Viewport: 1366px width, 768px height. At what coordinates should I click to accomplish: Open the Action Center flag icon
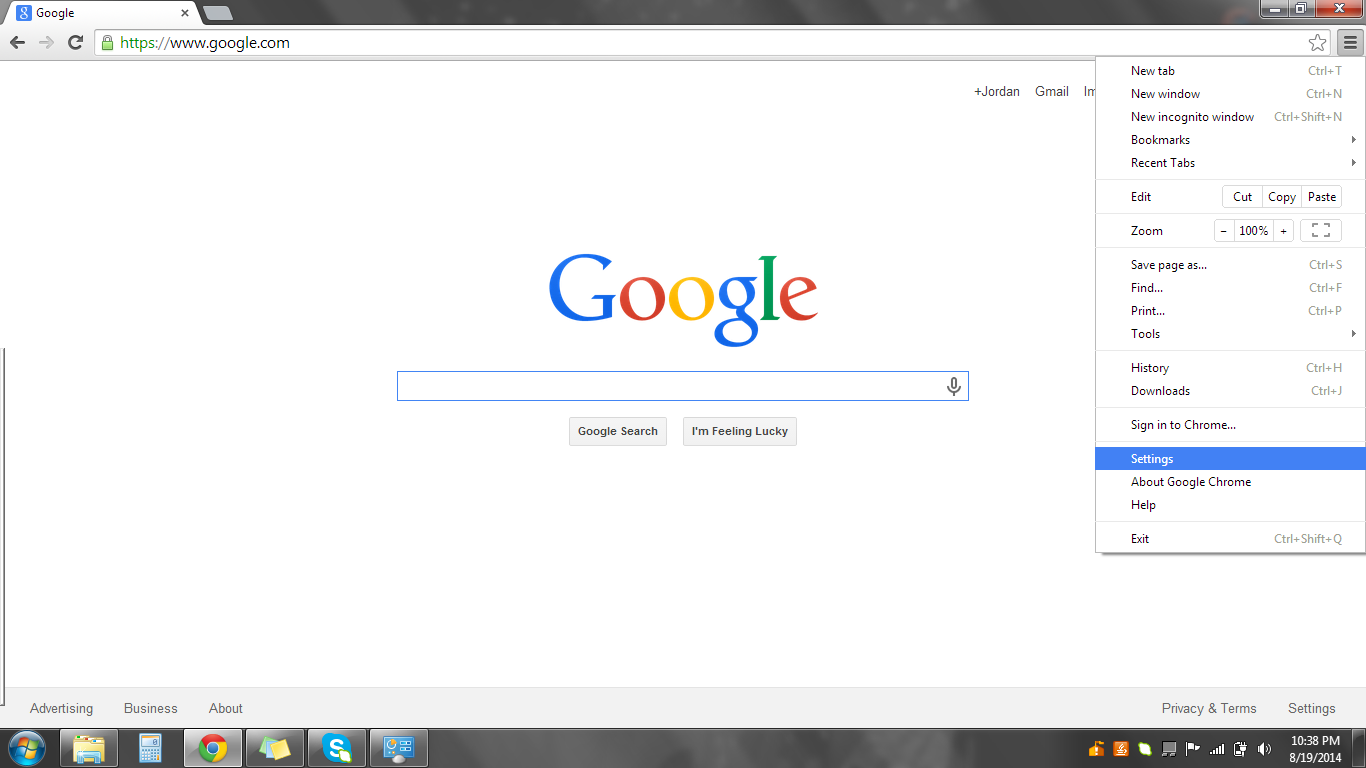point(1193,749)
